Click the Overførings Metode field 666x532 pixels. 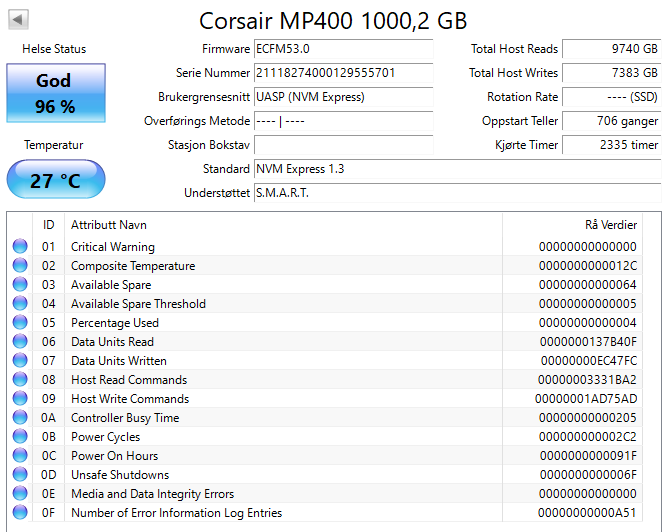click(343, 121)
